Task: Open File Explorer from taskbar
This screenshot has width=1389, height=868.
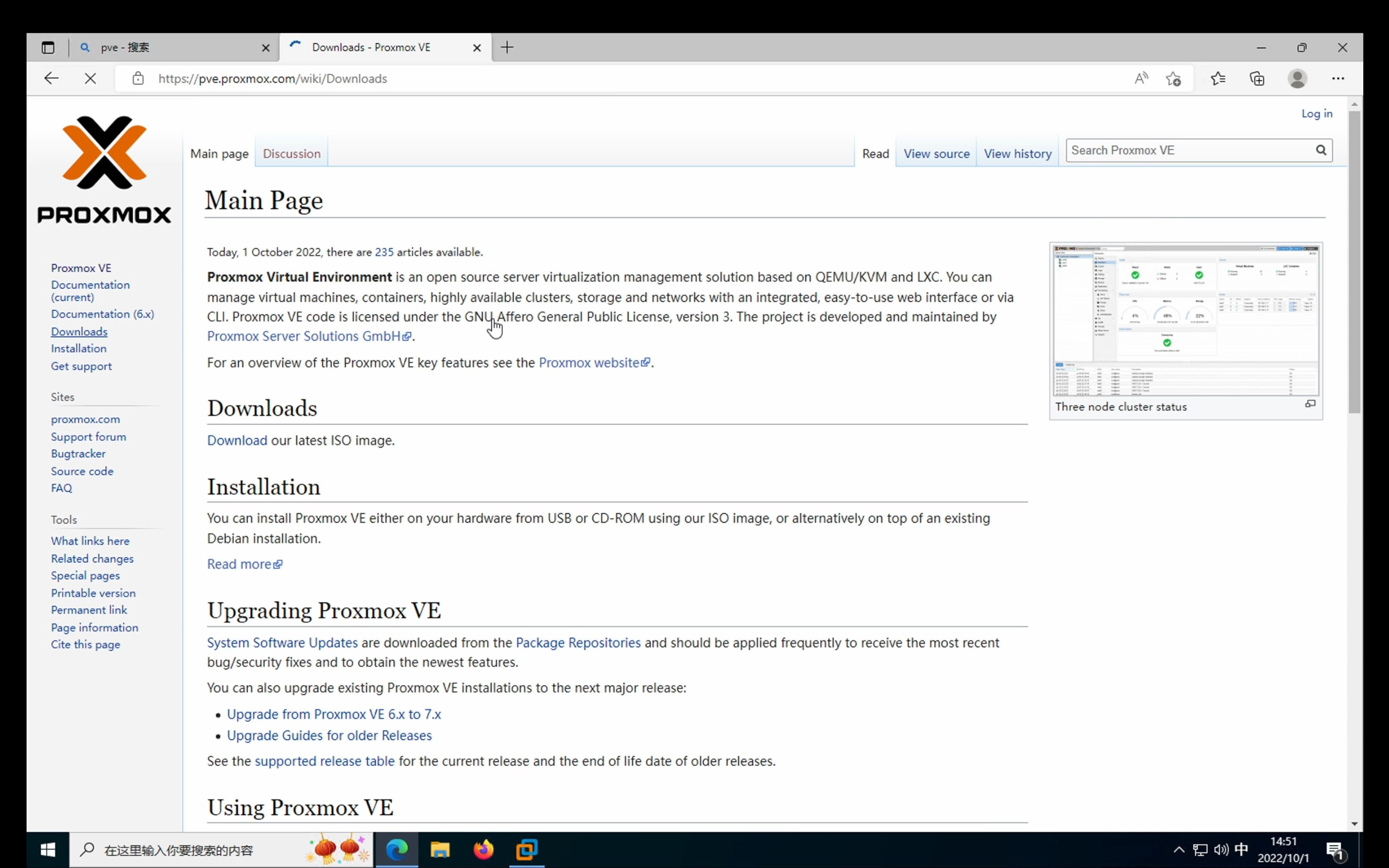Action: (x=440, y=850)
